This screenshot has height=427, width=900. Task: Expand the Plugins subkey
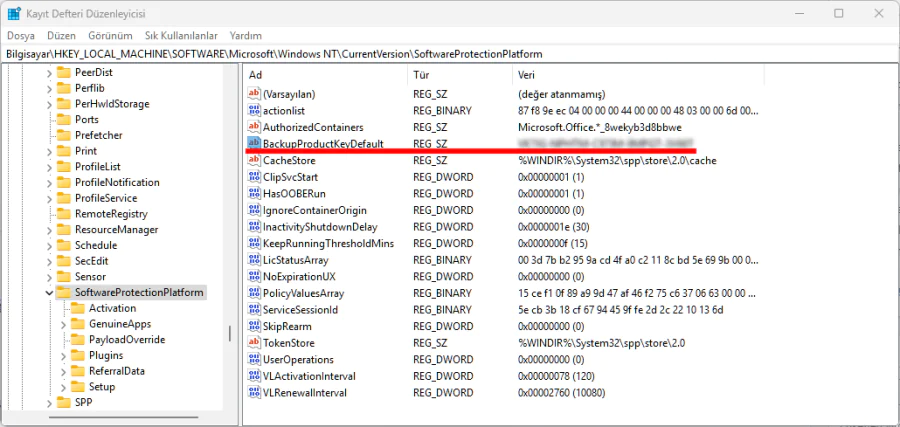(63, 356)
